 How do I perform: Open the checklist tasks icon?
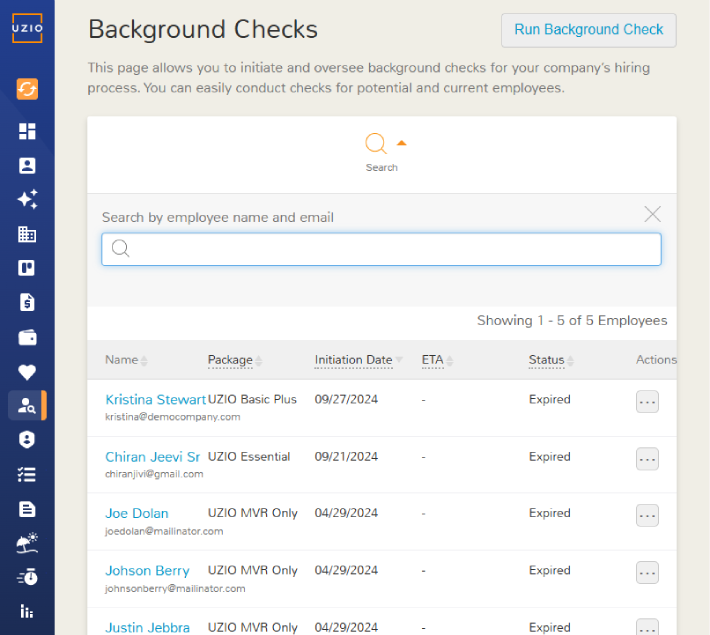pyautogui.click(x=27, y=474)
